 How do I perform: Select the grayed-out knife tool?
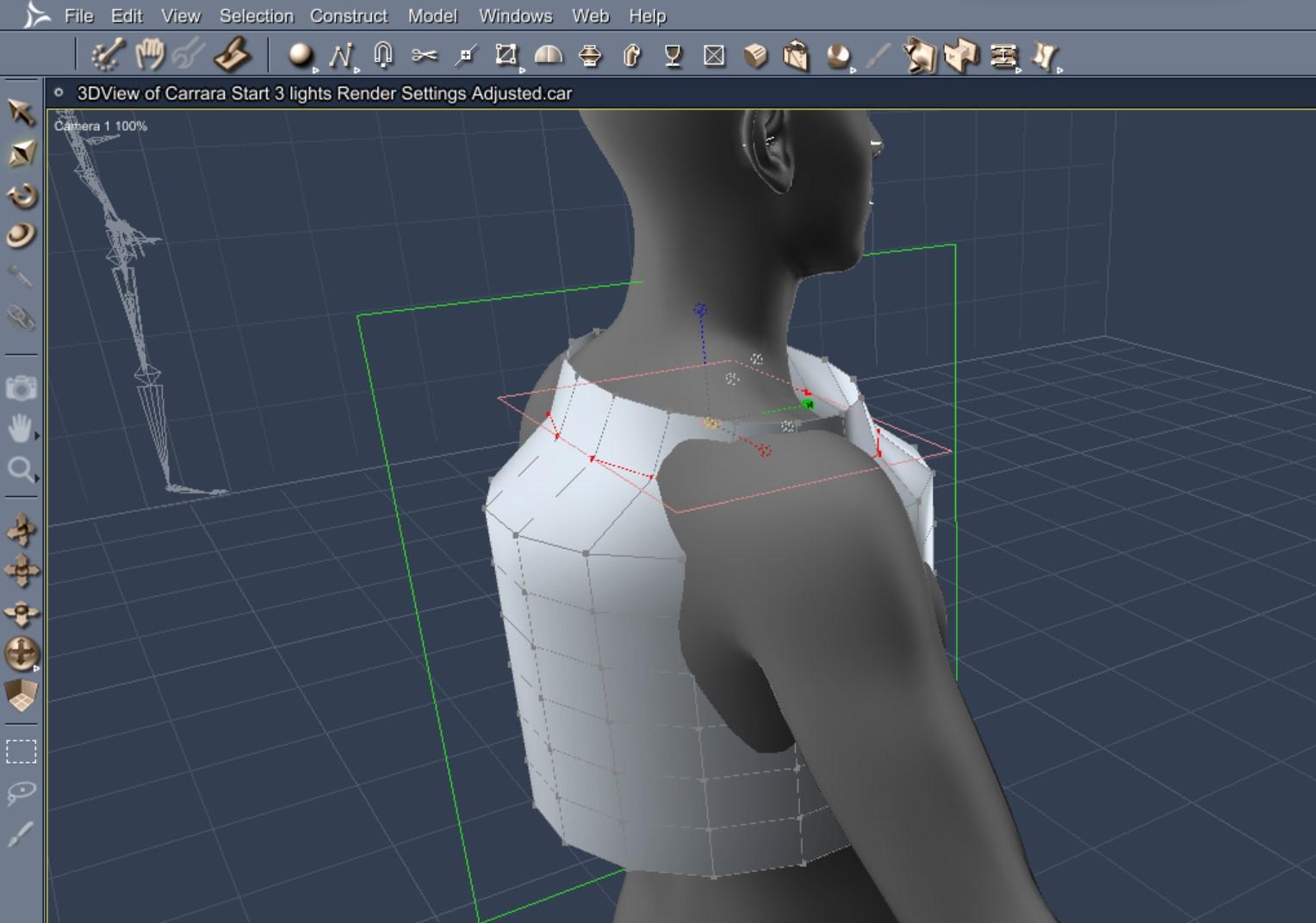tap(878, 56)
